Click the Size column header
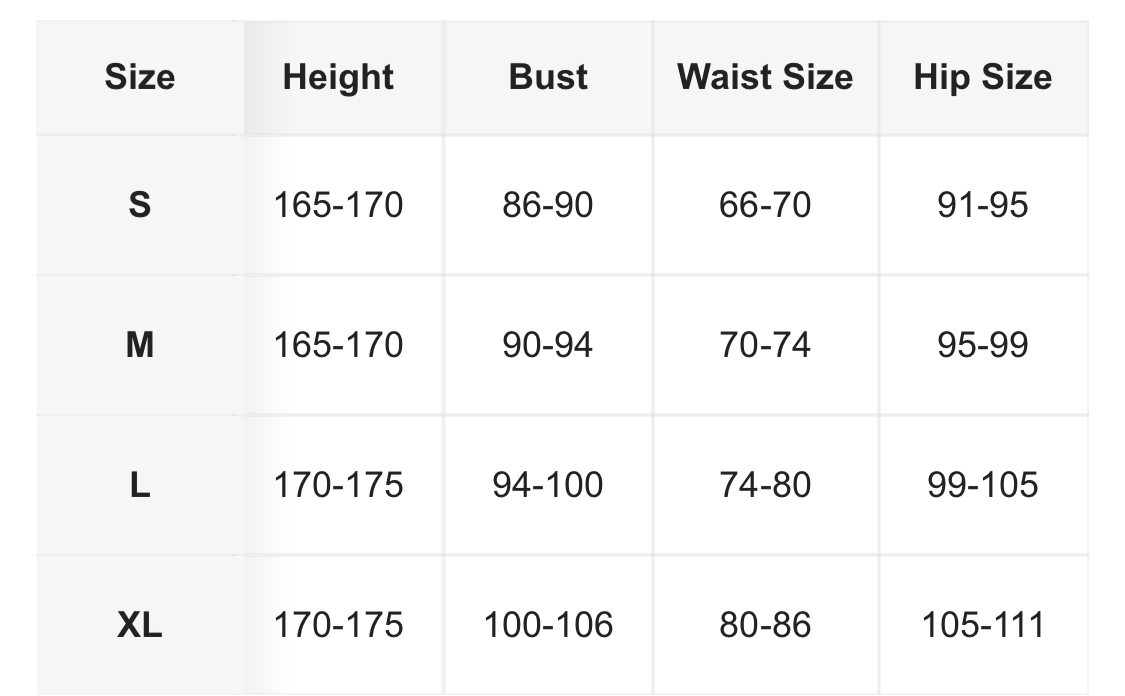This screenshot has width=1125, height=696. 140,77
